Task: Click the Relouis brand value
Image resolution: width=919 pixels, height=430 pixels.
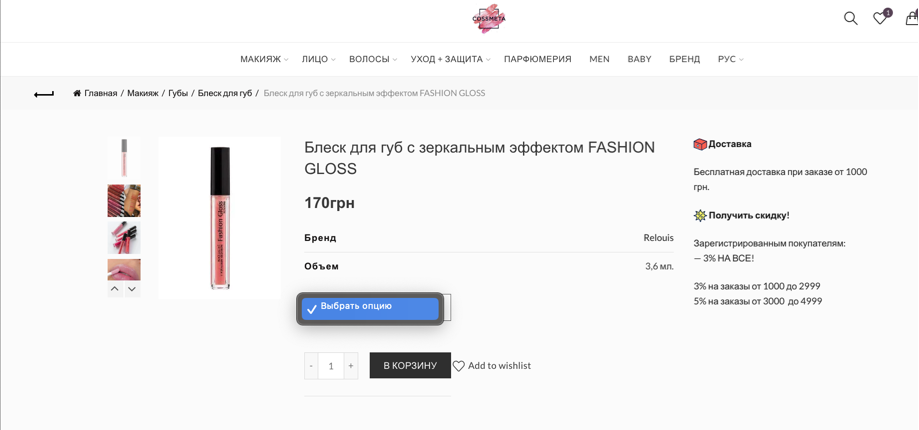Action: 658,238
